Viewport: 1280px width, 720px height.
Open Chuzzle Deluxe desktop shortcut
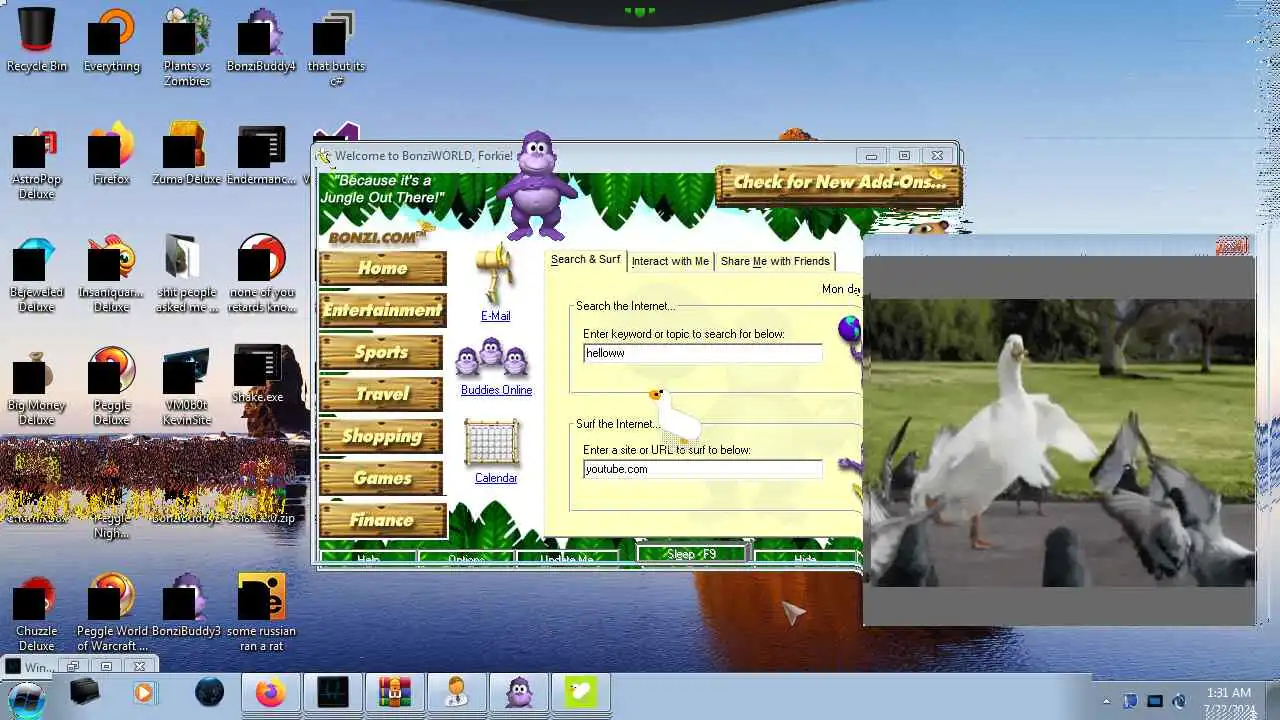click(x=37, y=612)
